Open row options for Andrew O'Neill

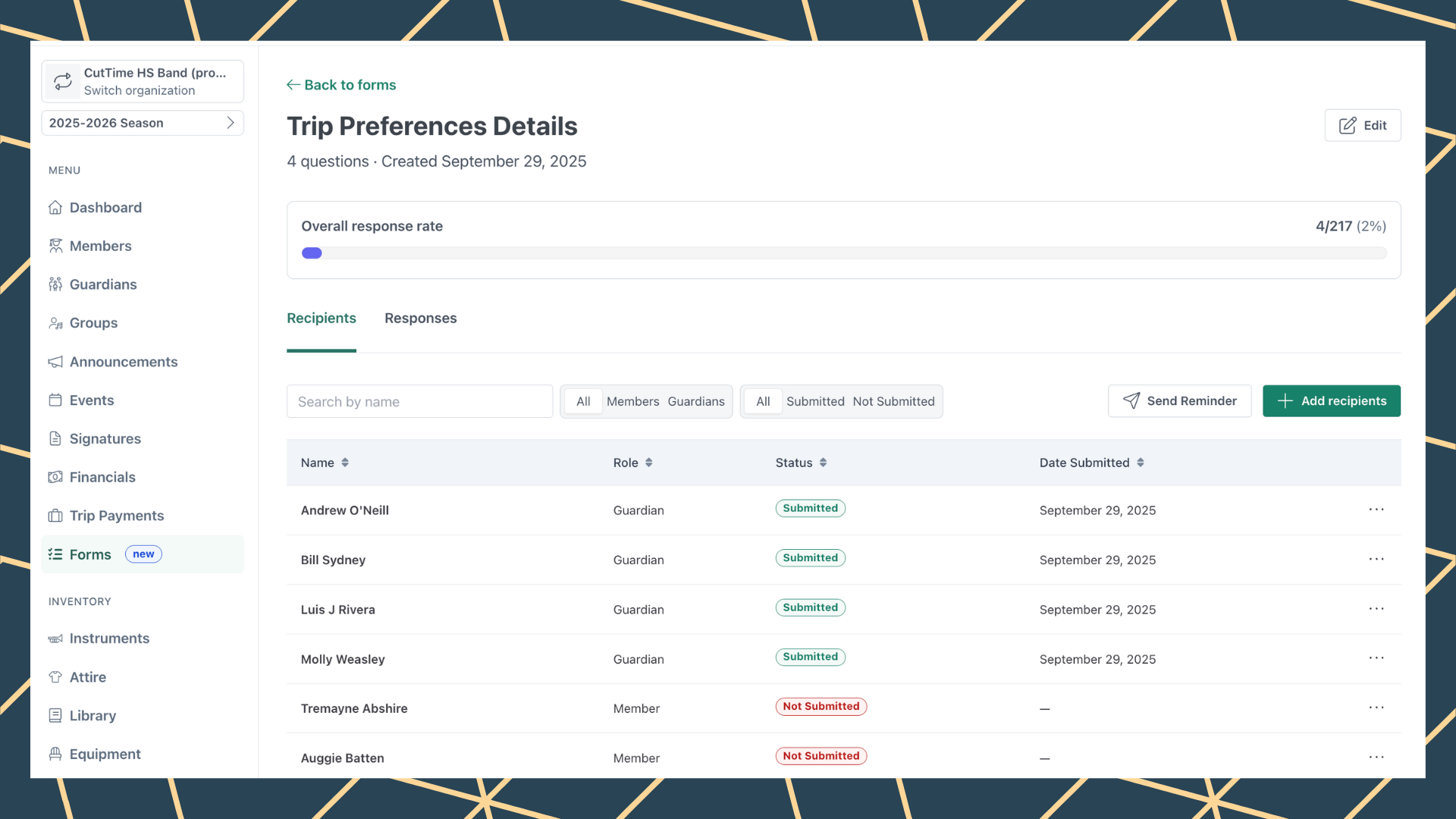pyautogui.click(x=1376, y=510)
